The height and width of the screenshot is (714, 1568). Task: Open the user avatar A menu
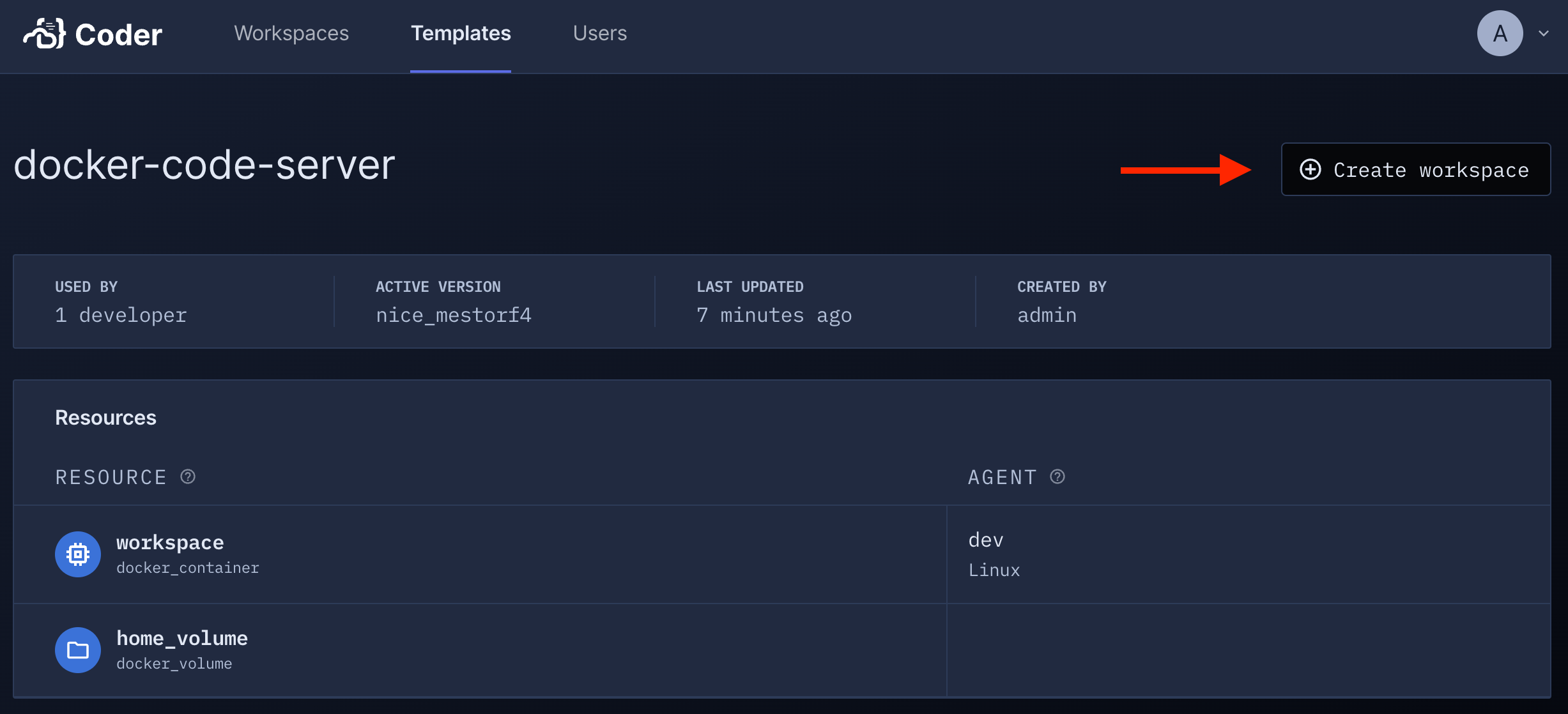(1500, 33)
